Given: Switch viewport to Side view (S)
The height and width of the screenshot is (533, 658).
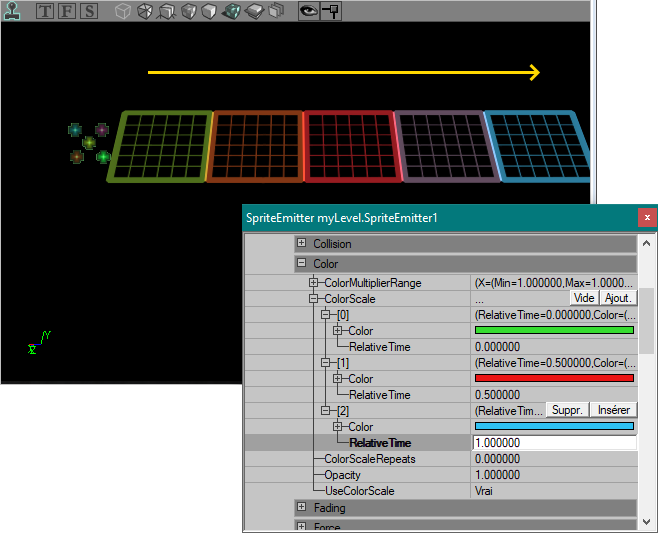Looking at the screenshot, I should pos(89,11).
